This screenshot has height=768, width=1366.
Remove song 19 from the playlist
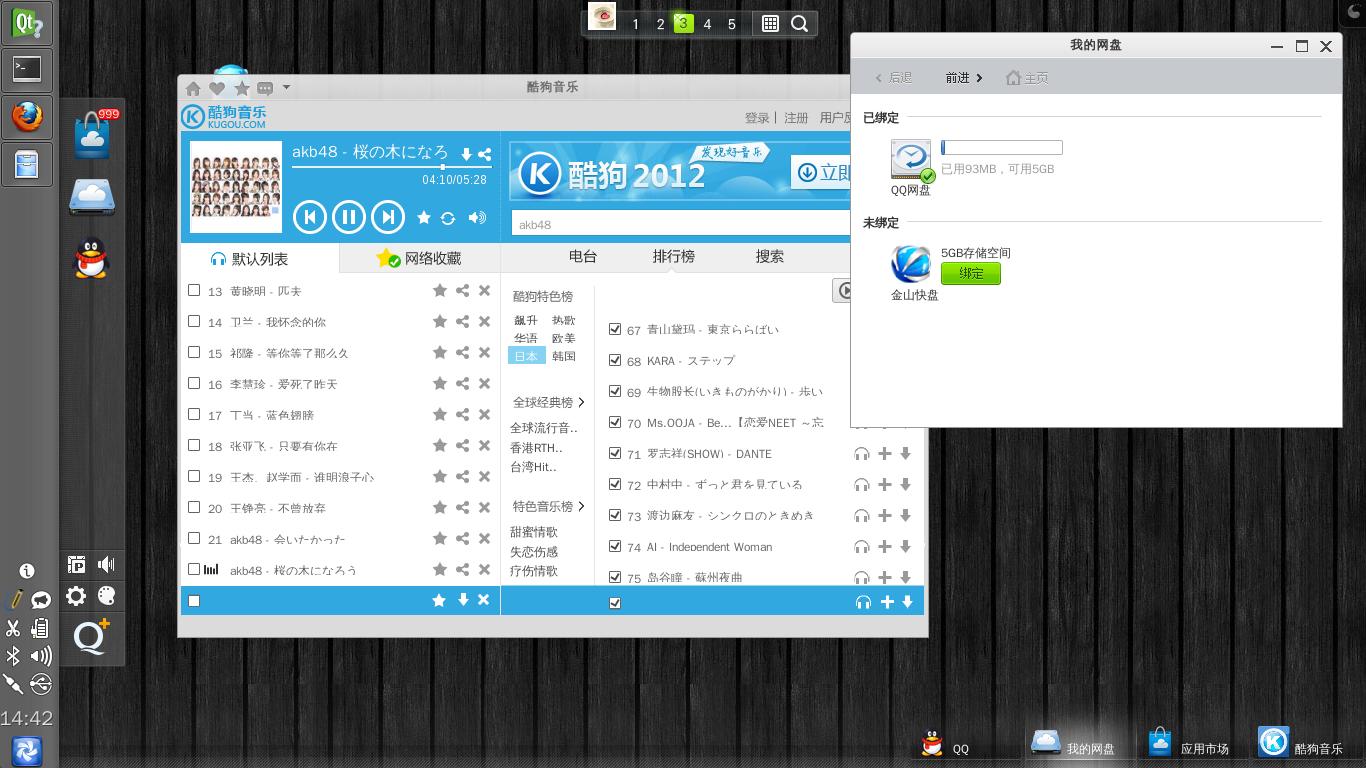[x=484, y=476]
